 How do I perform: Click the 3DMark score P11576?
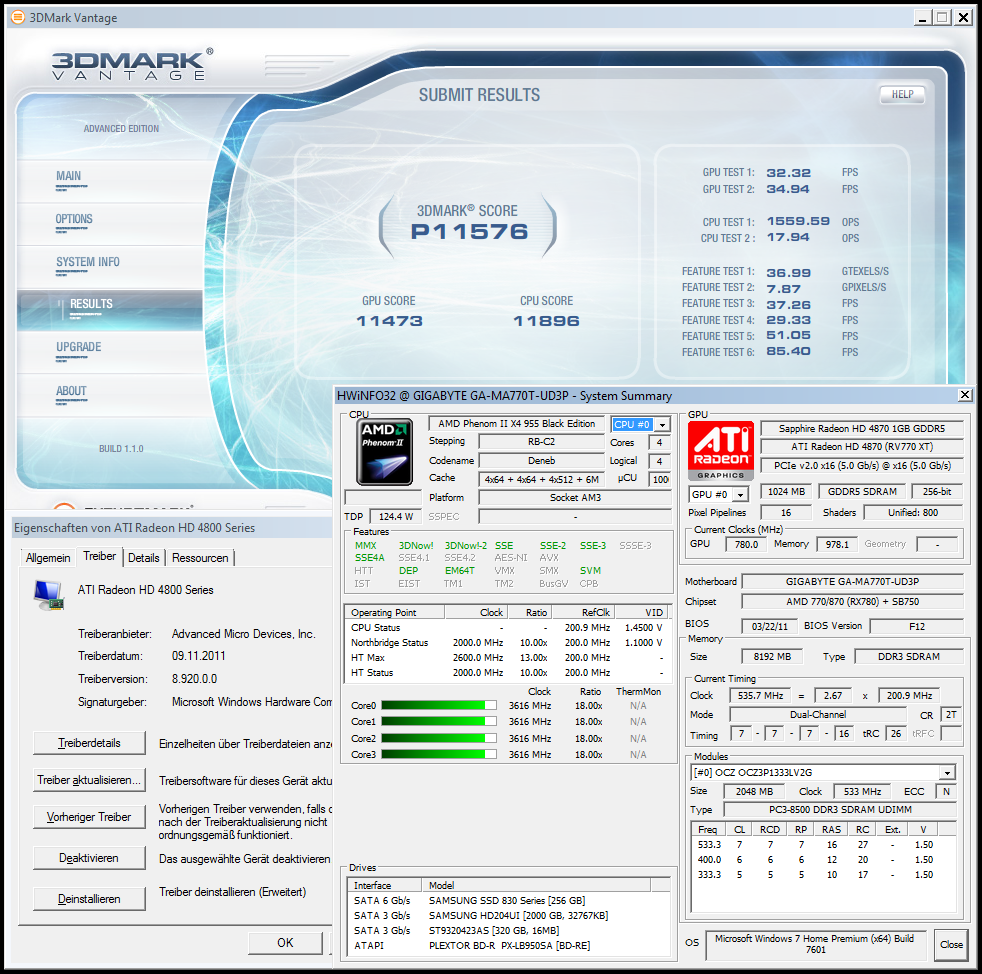click(x=469, y=232)
